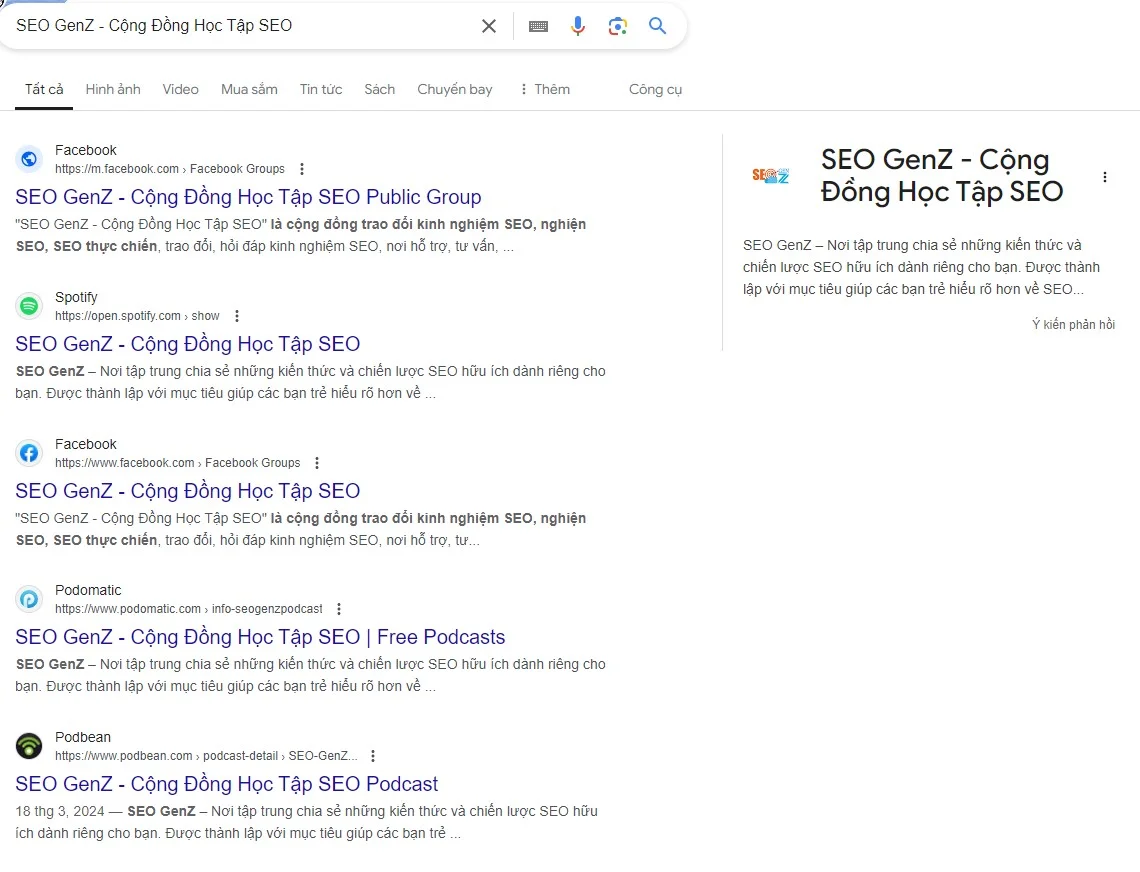Click the Spotify site name text

click(x=76, y=297)
